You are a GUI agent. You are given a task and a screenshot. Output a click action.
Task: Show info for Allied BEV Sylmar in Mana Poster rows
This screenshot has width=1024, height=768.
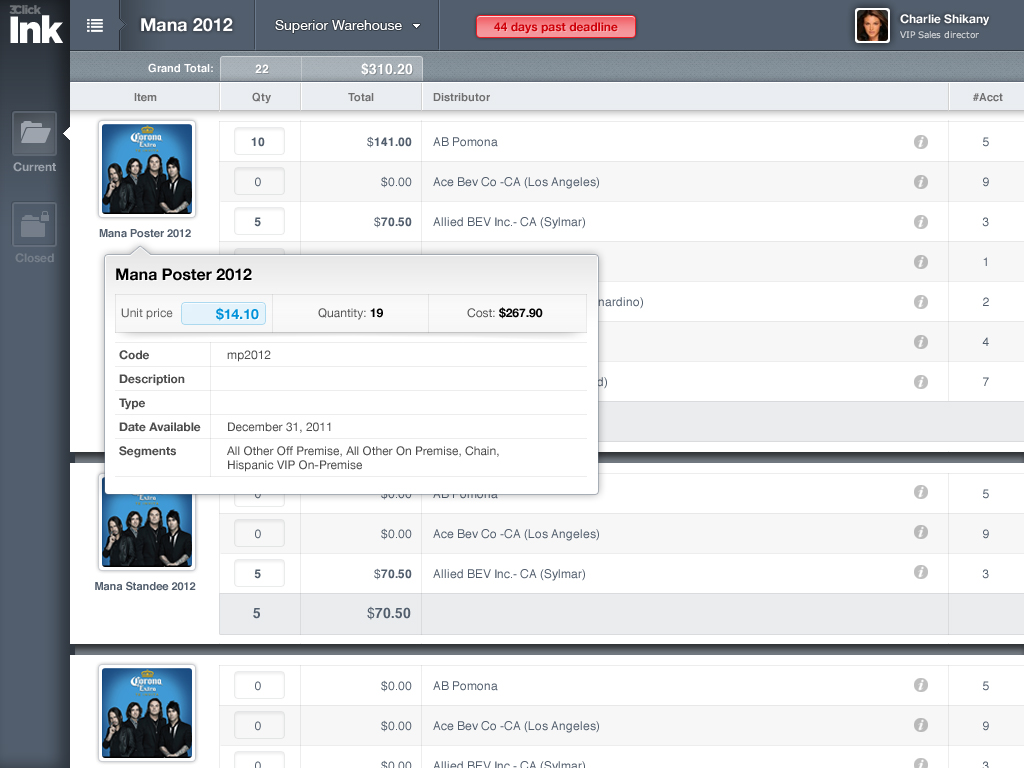[921, 222]
